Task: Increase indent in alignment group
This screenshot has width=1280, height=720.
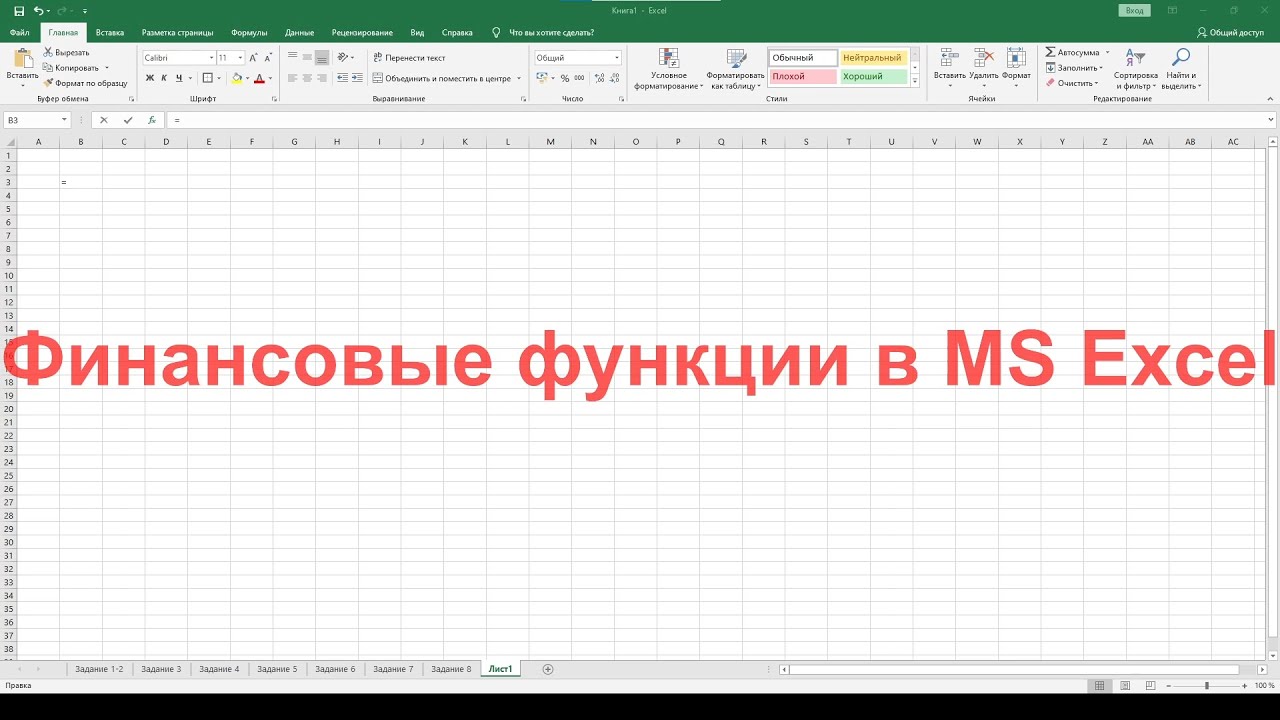Action: [357, 78]
